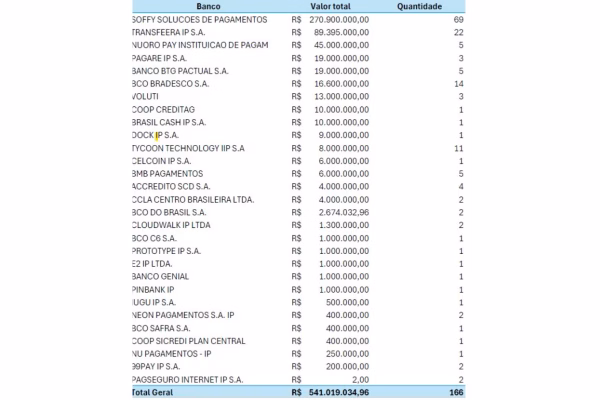
Task: Click the DOCK IP S.A. cell
Action: tap(156, 135)
